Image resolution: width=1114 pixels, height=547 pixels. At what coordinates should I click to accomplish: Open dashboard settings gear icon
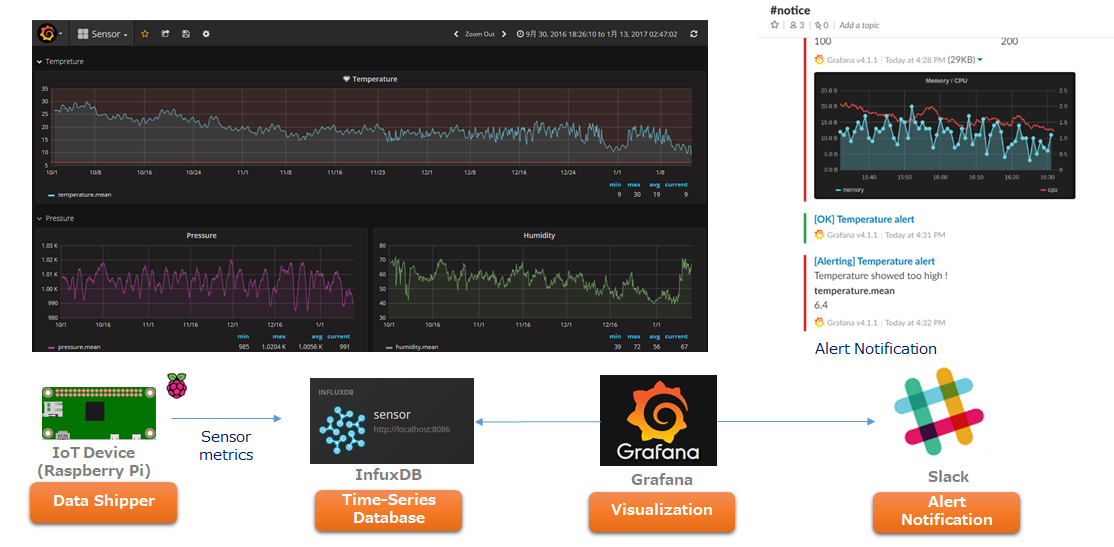pyautogui.click(x=206, y=33)
